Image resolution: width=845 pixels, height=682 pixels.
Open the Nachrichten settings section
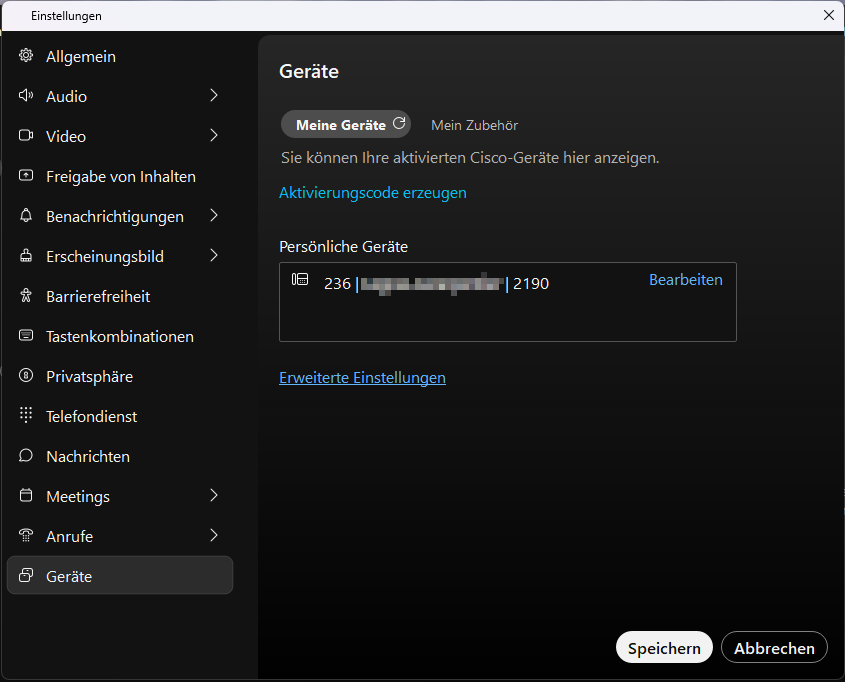pyautogui.click(x=88, y=456)
